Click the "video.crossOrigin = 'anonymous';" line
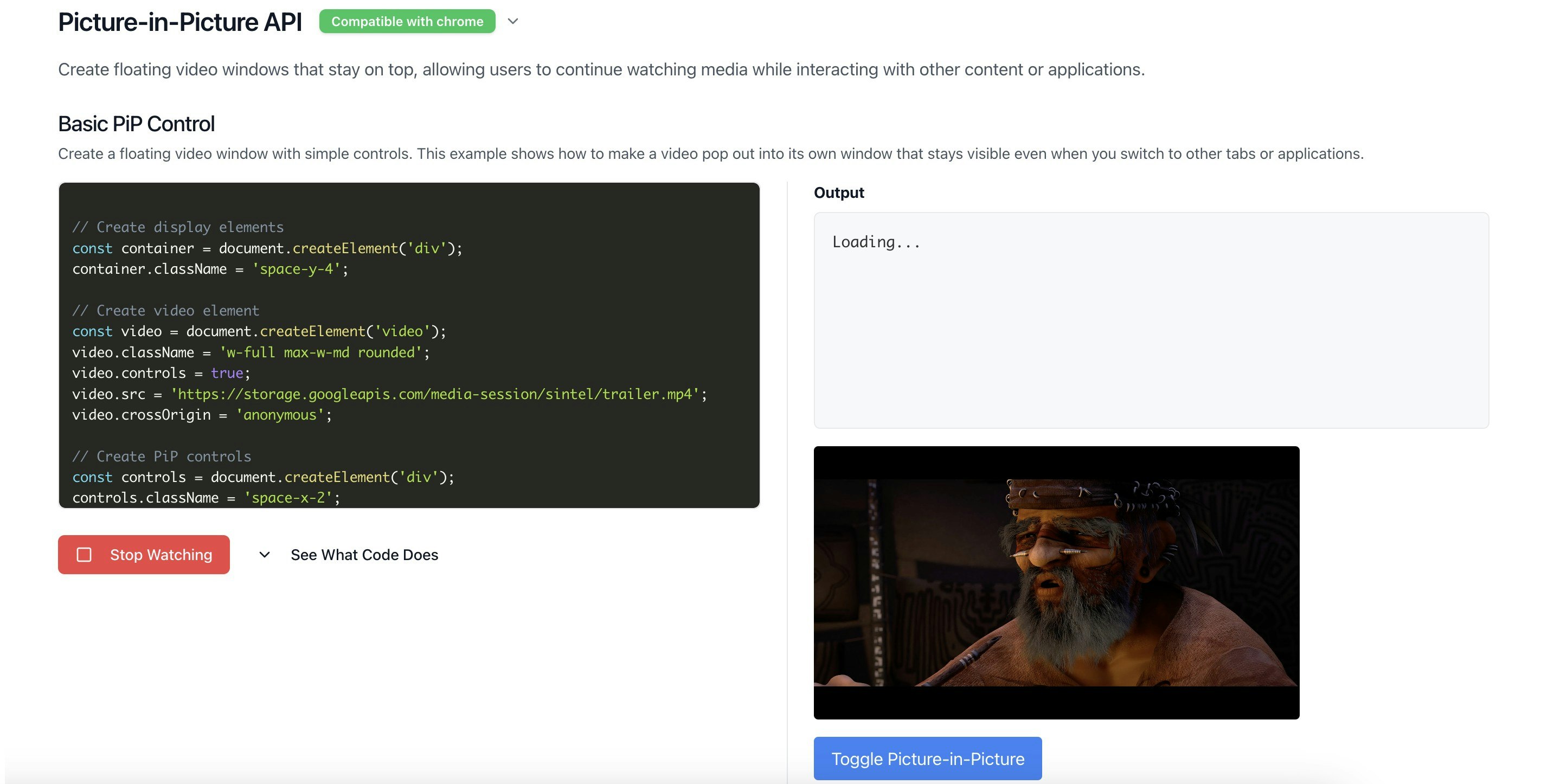Viewport: 1541px width, 784px height. click(202, 415)
